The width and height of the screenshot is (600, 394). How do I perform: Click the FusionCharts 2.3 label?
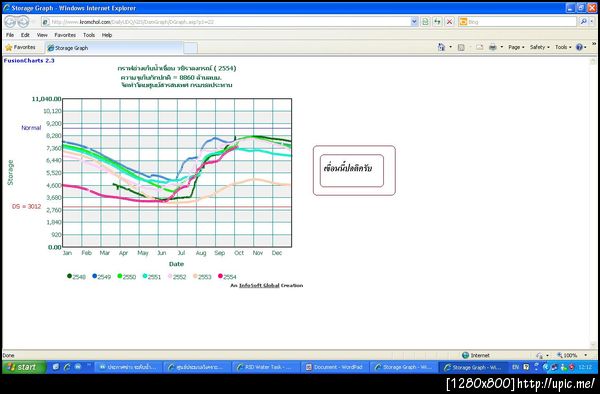tap(29, 60)
